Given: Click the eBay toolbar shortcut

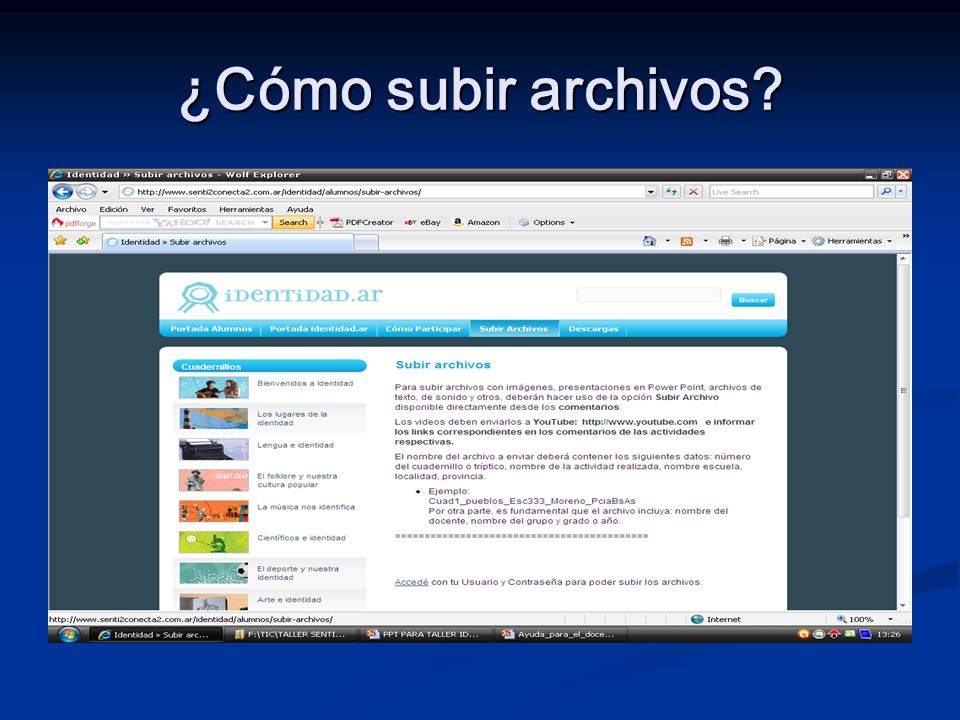Looking at the screenshot, I should click(x=422, y=222).
